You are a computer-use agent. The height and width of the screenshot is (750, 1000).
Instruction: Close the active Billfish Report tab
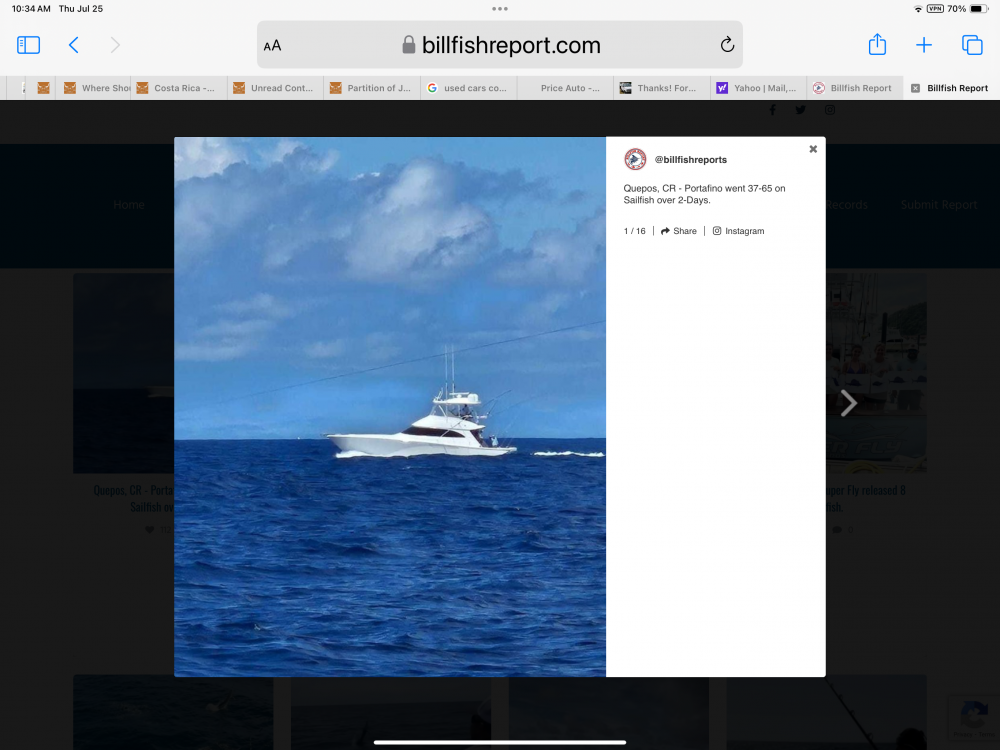915,88
